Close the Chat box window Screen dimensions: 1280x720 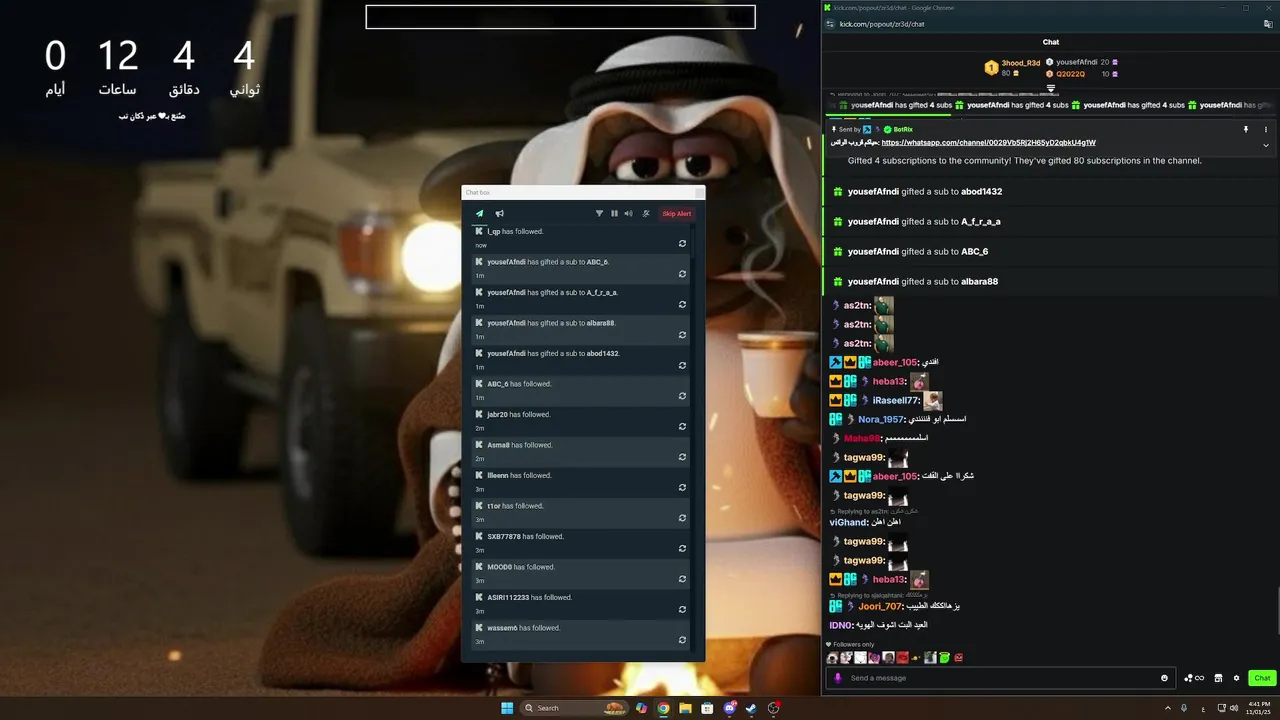(699, 192)
